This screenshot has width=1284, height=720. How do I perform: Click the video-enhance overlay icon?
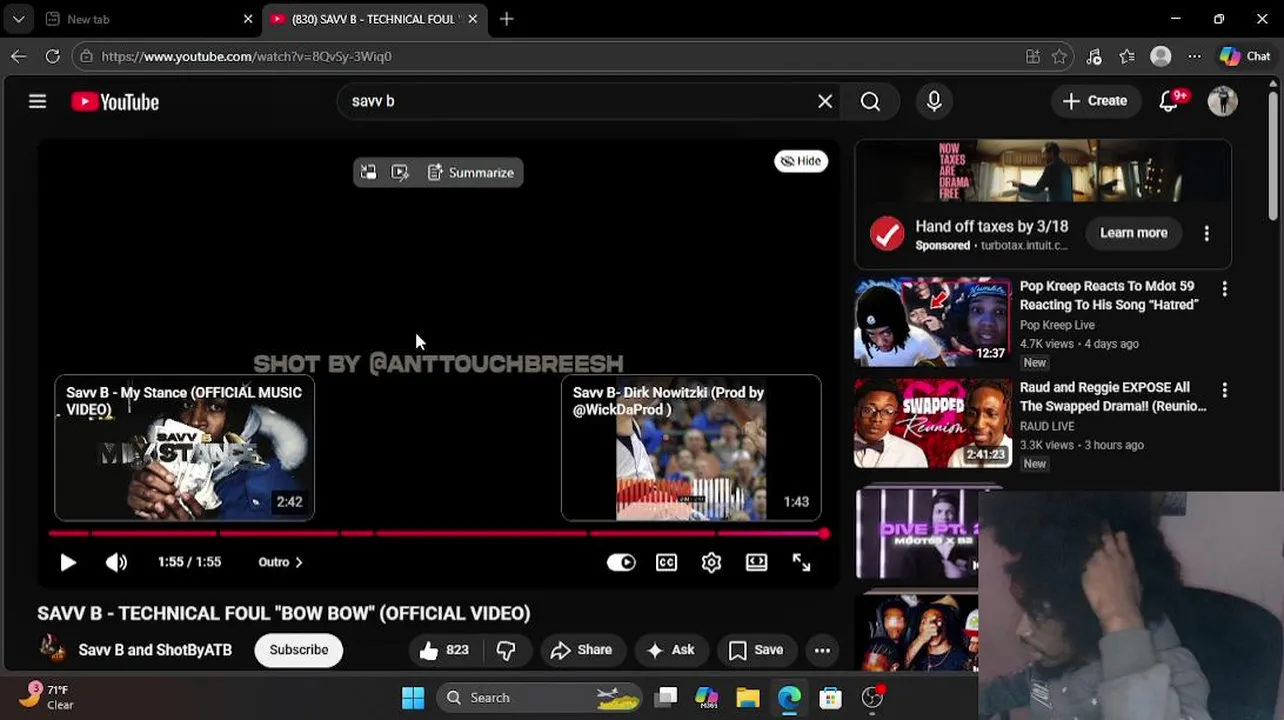point(400,173)
